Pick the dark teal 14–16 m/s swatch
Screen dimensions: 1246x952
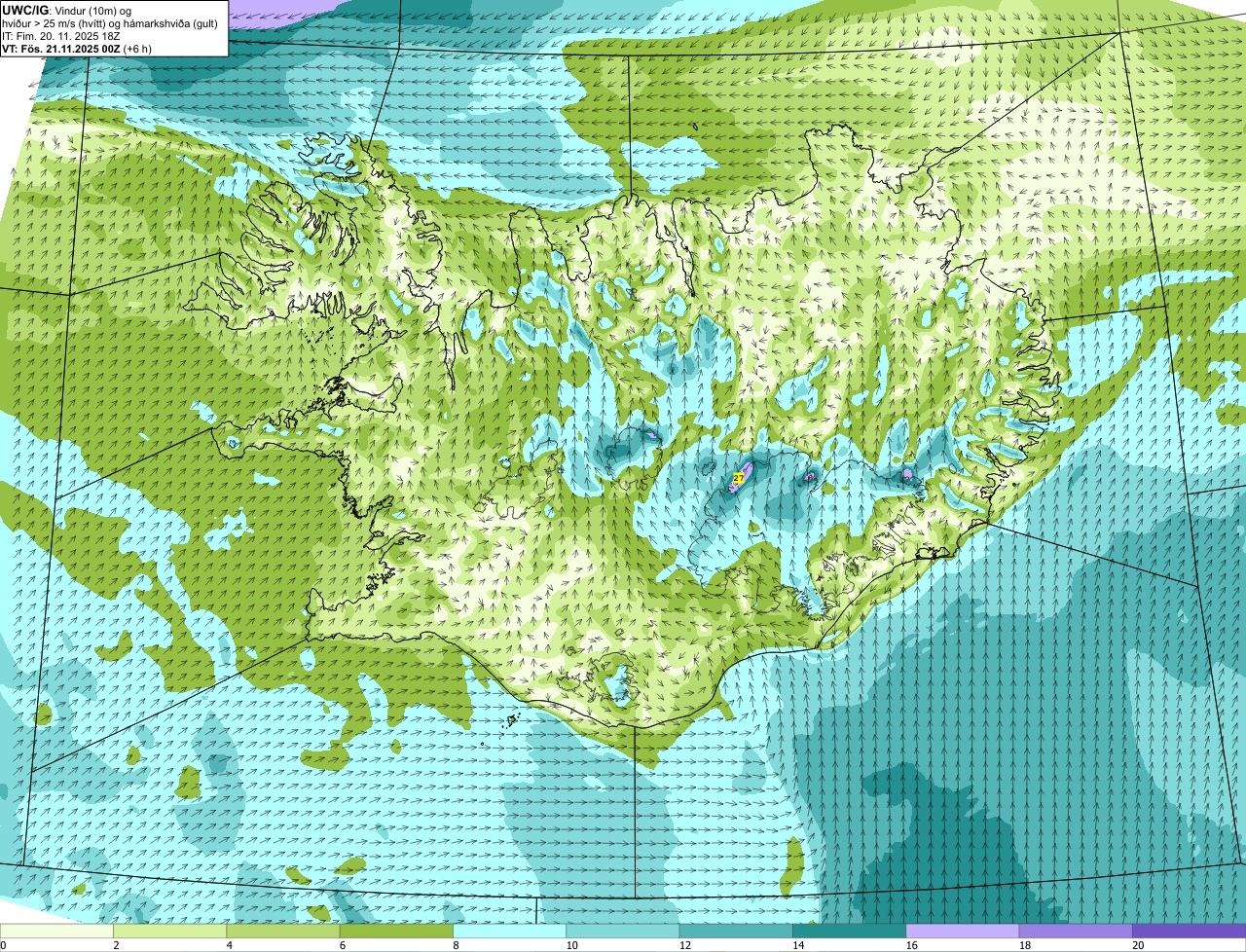[x=850, y=932]
